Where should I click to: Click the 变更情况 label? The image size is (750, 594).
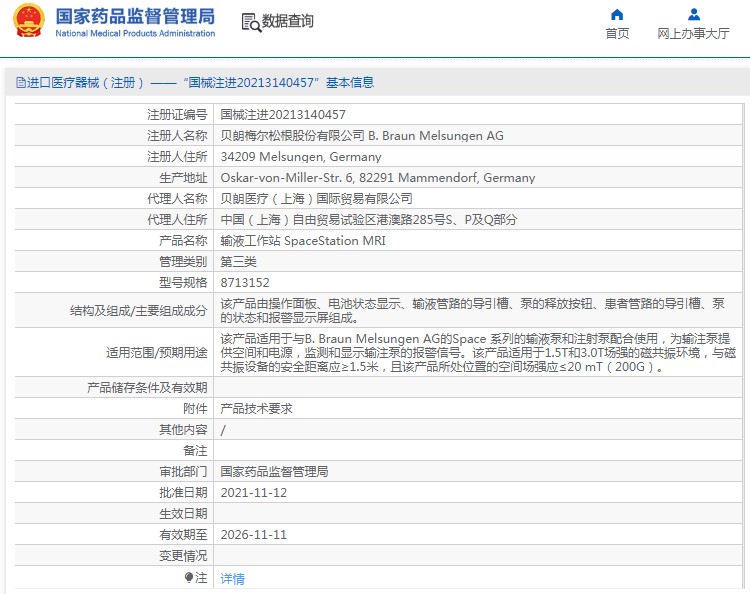183,556
